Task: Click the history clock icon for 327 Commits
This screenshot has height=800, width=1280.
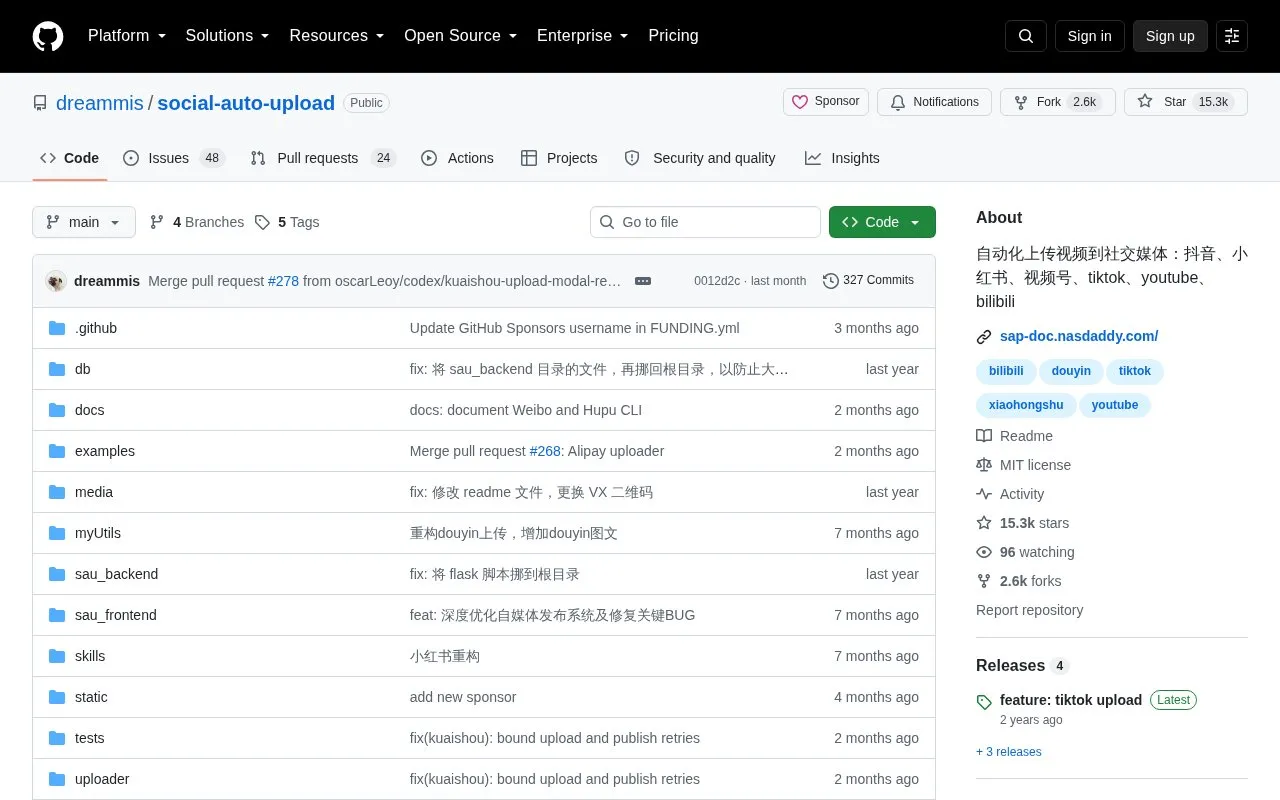Action: (831, 281)
